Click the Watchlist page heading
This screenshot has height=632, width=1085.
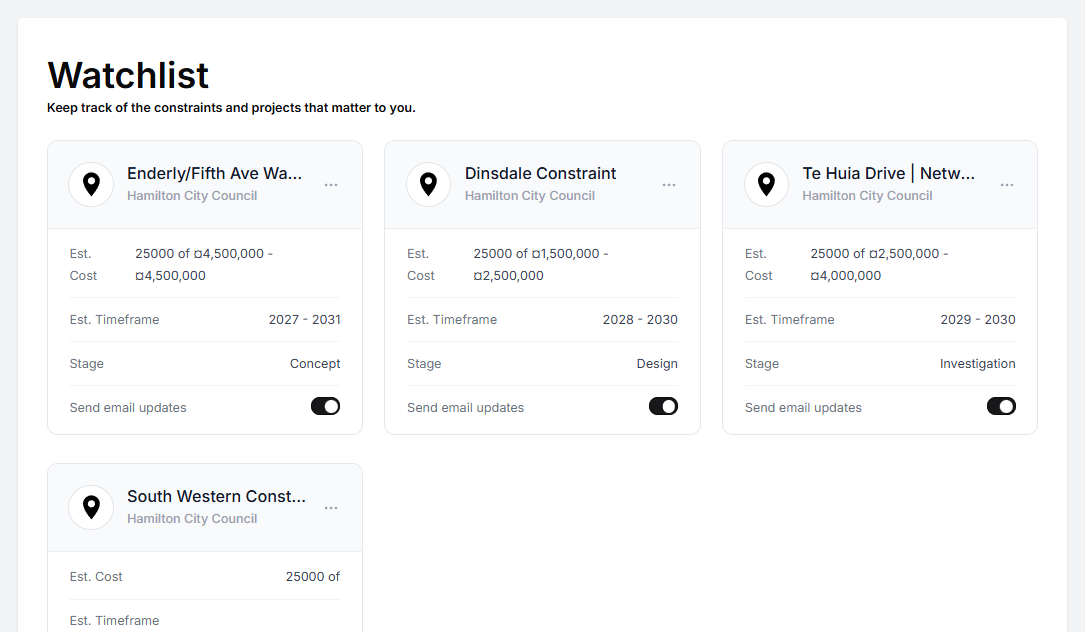click(x=128, y=75)
